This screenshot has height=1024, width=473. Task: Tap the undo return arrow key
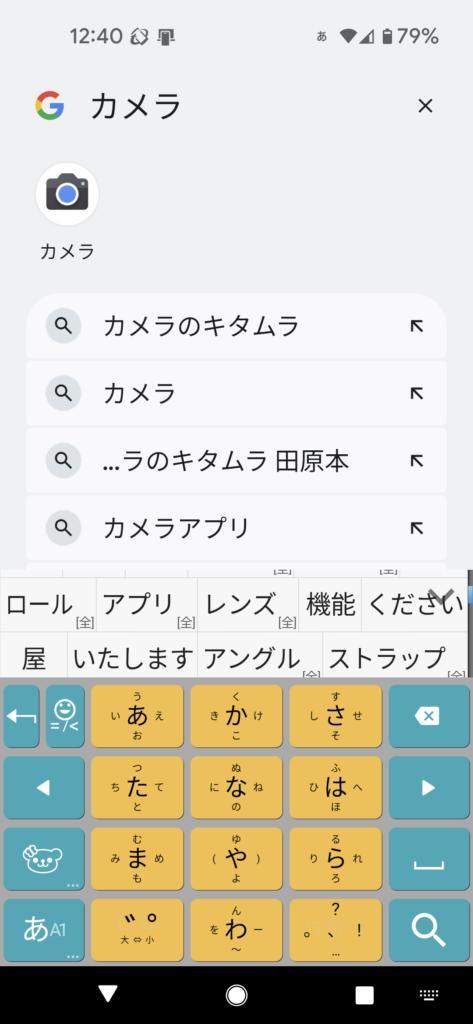pyautogui.click(x=22, y=716)
